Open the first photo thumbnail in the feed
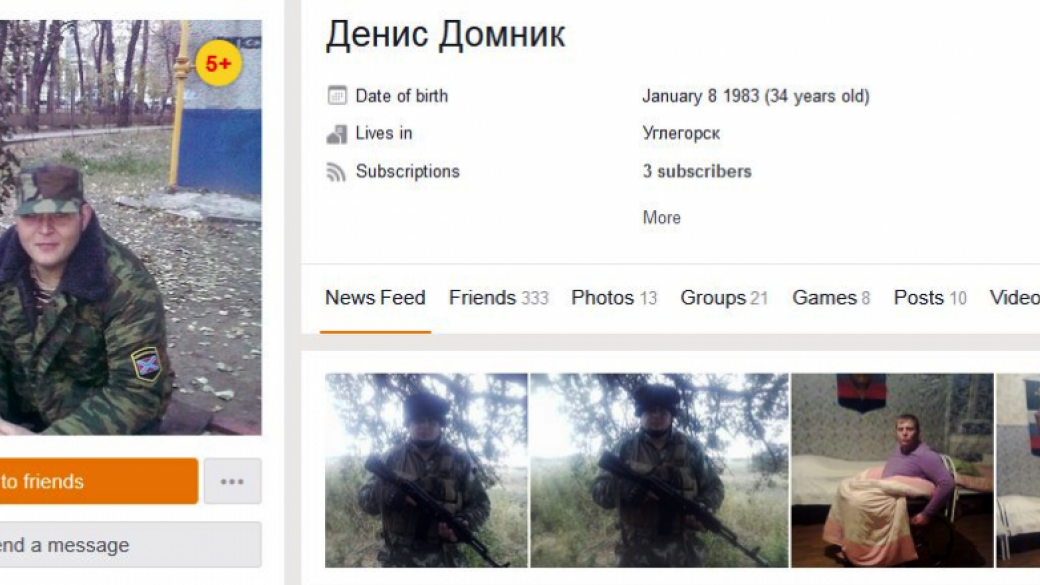This screenshot has width=1040, height=585. click(x=426, y=470)
